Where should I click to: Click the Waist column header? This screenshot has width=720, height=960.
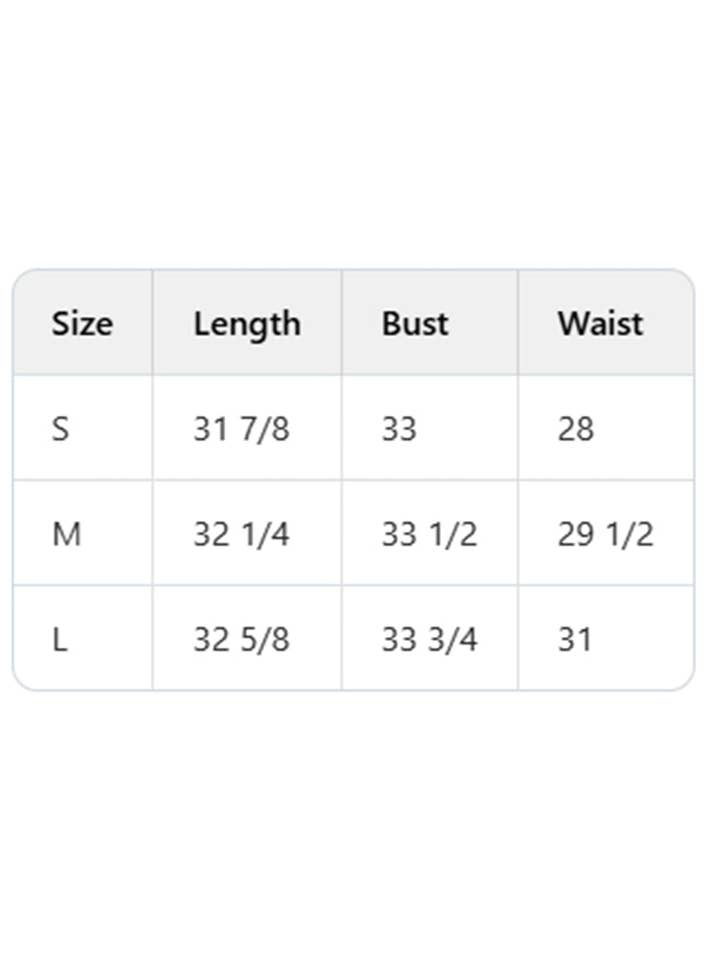coord(600,324)
